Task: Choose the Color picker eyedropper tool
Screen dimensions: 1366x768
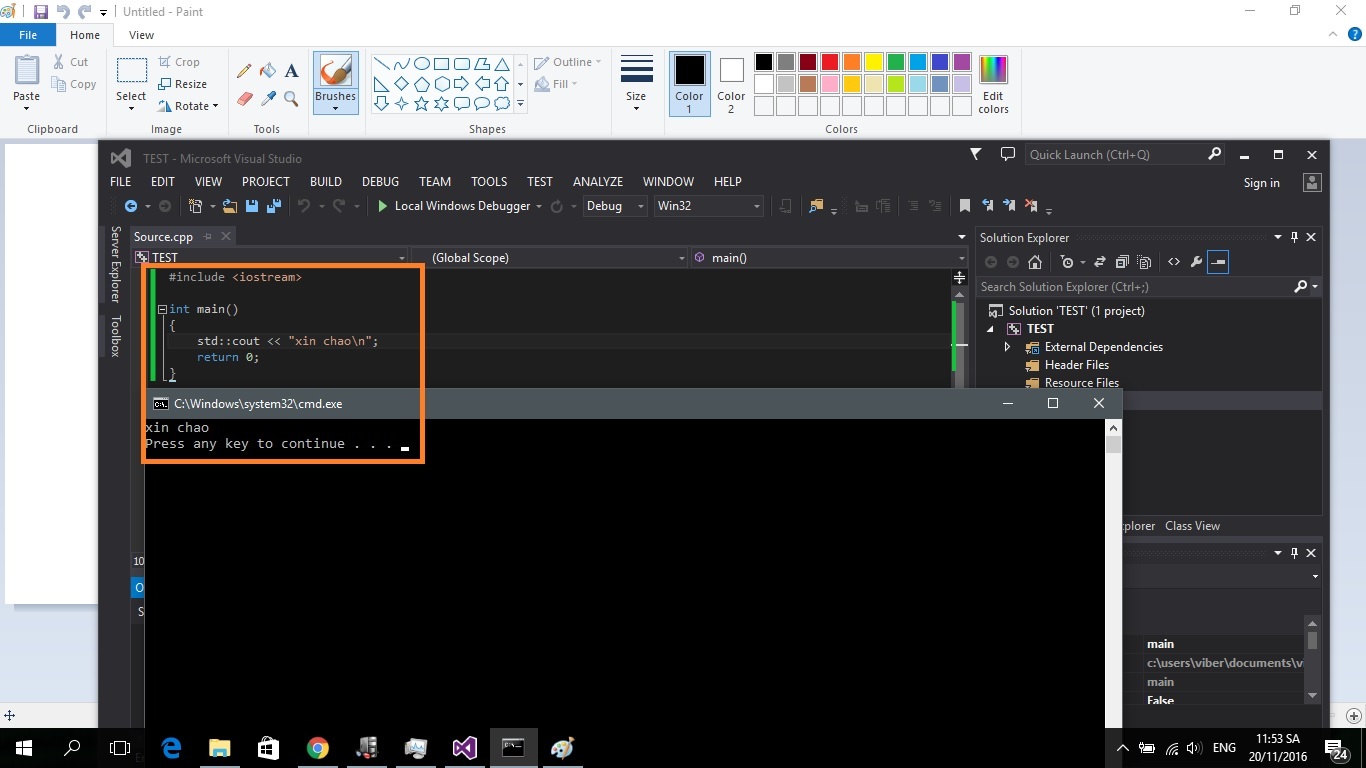Action: pyautogui.click(x=268, y=98)
